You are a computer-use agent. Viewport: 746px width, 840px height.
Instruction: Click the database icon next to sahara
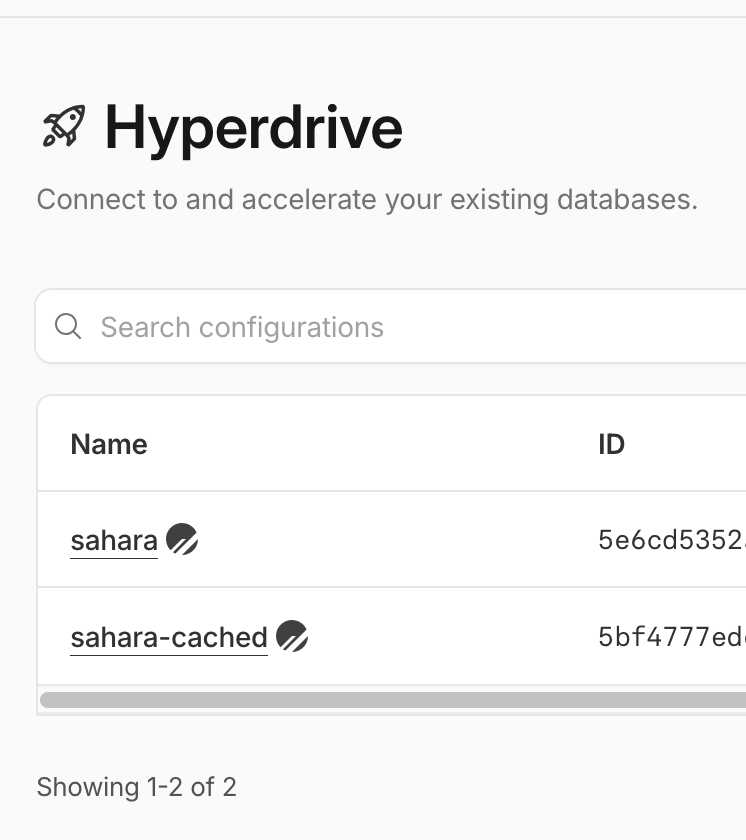(182, 539)
